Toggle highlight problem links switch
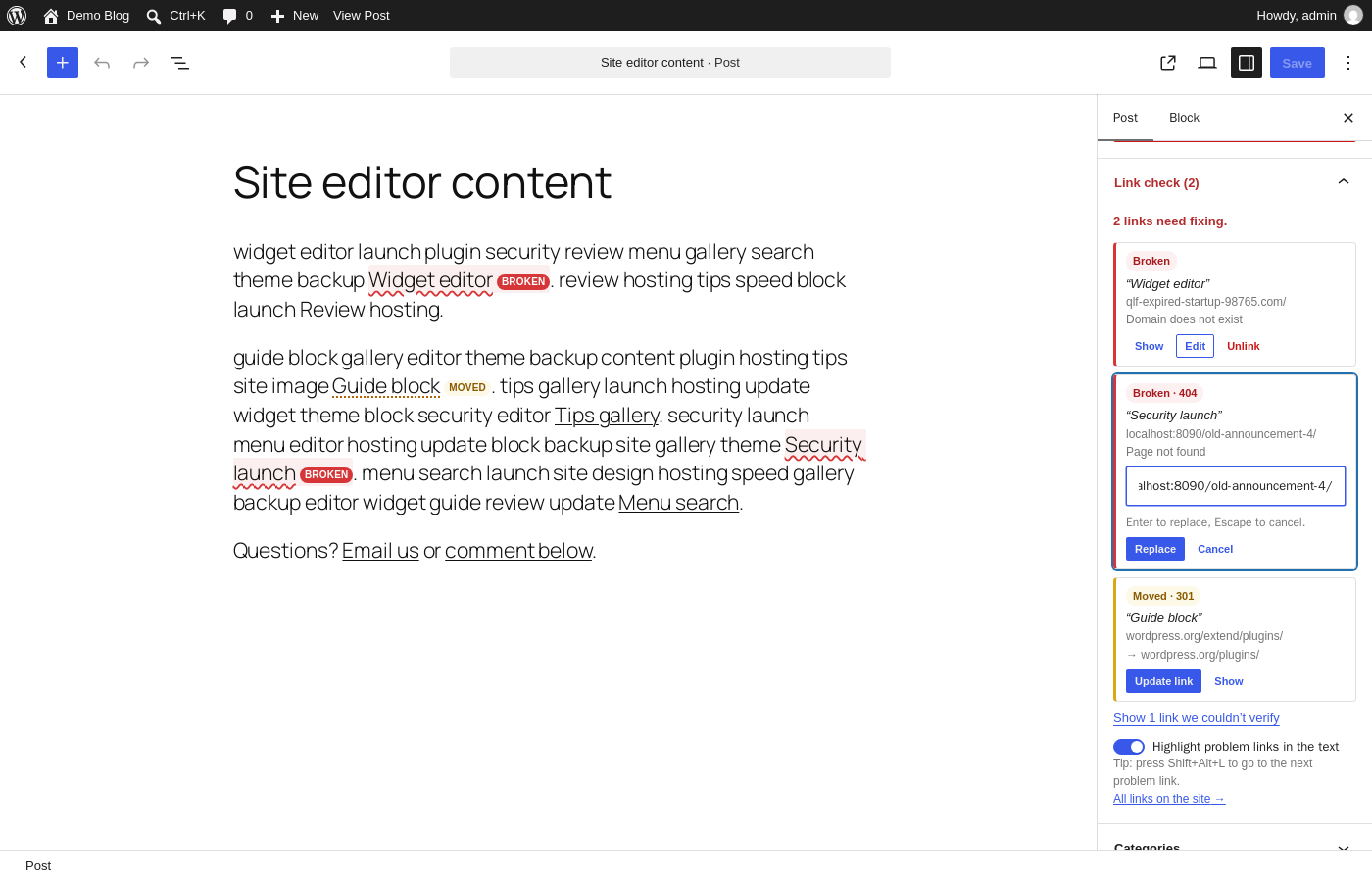This screenshot has width=1372, height=882. tap(1129, 747)
